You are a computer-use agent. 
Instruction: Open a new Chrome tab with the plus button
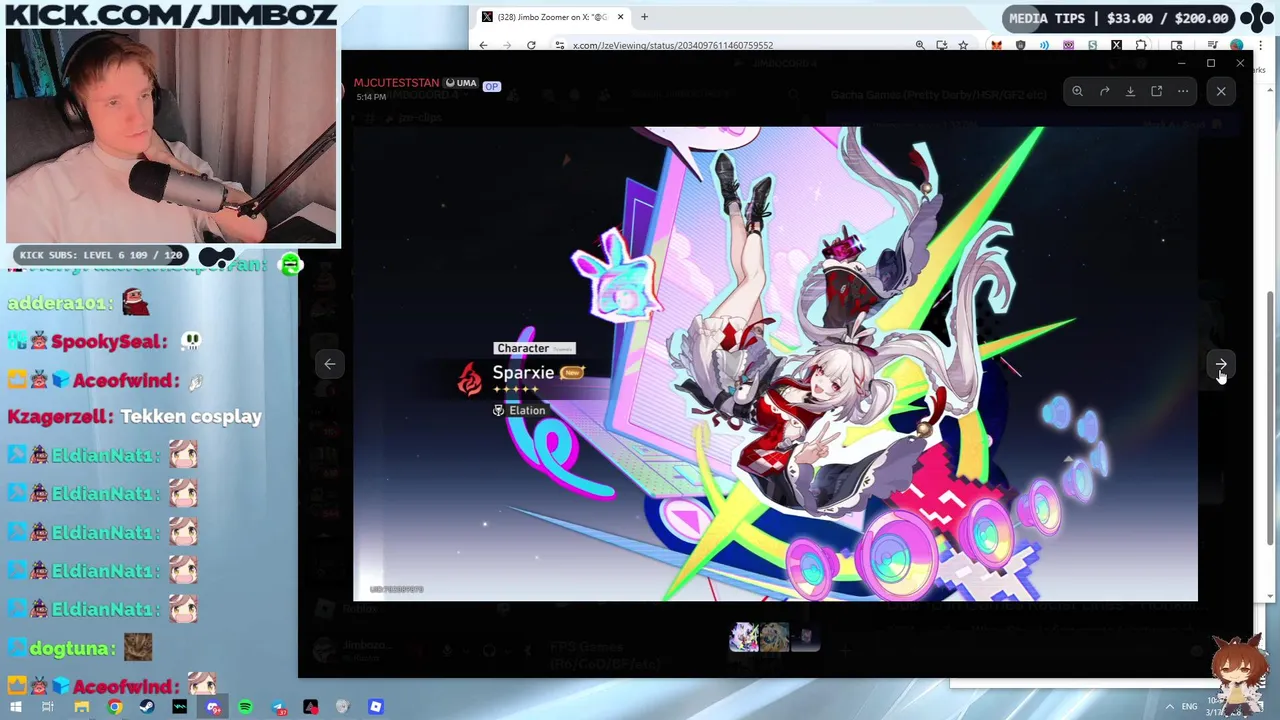coord(644,17)
